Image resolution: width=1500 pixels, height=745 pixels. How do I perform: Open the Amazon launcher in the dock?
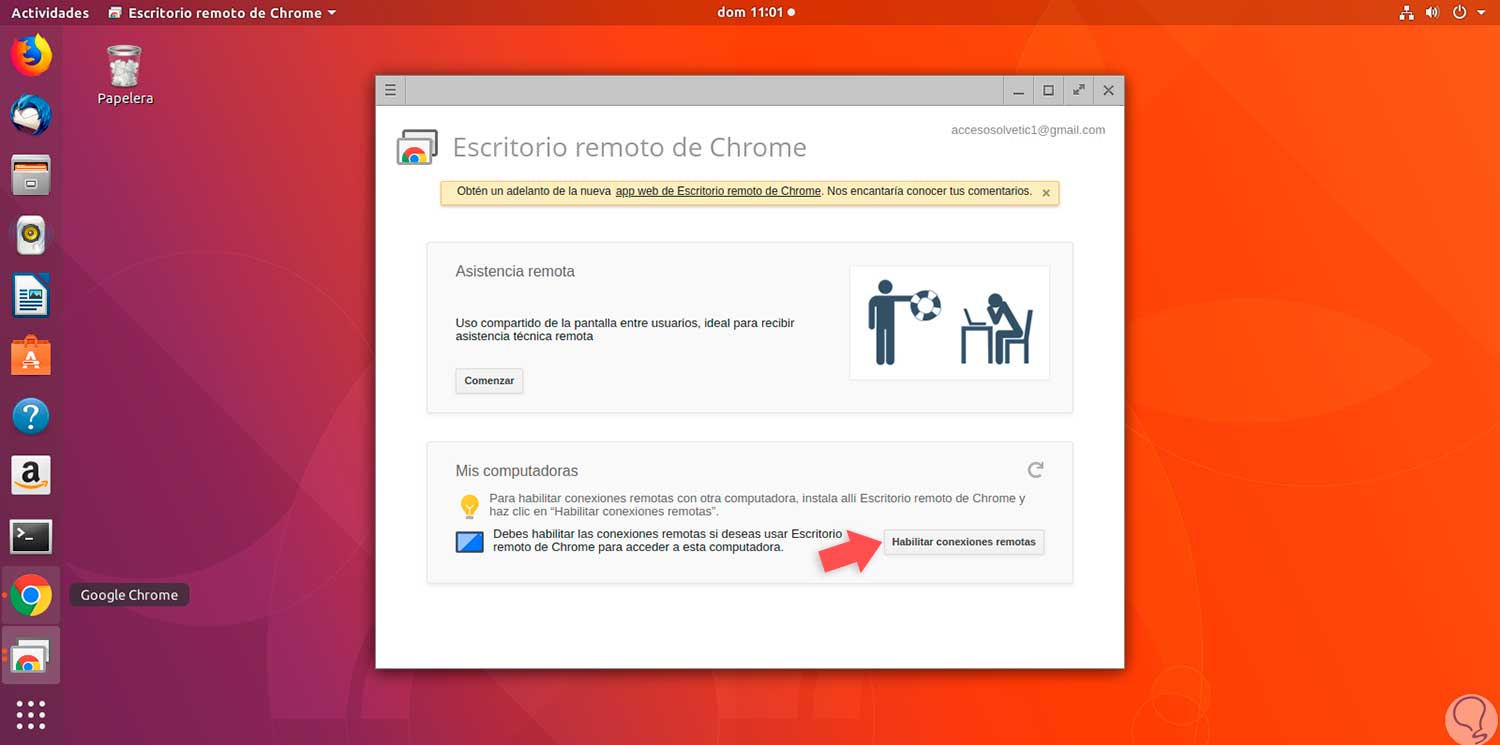31,476
